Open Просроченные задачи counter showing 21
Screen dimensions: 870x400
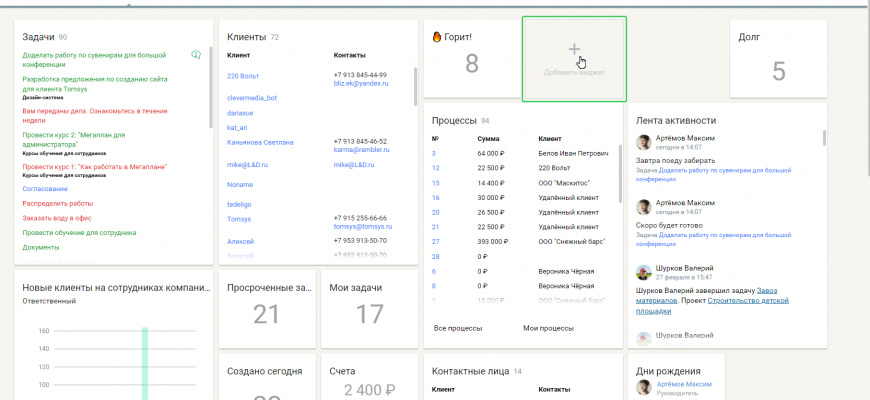266,314
